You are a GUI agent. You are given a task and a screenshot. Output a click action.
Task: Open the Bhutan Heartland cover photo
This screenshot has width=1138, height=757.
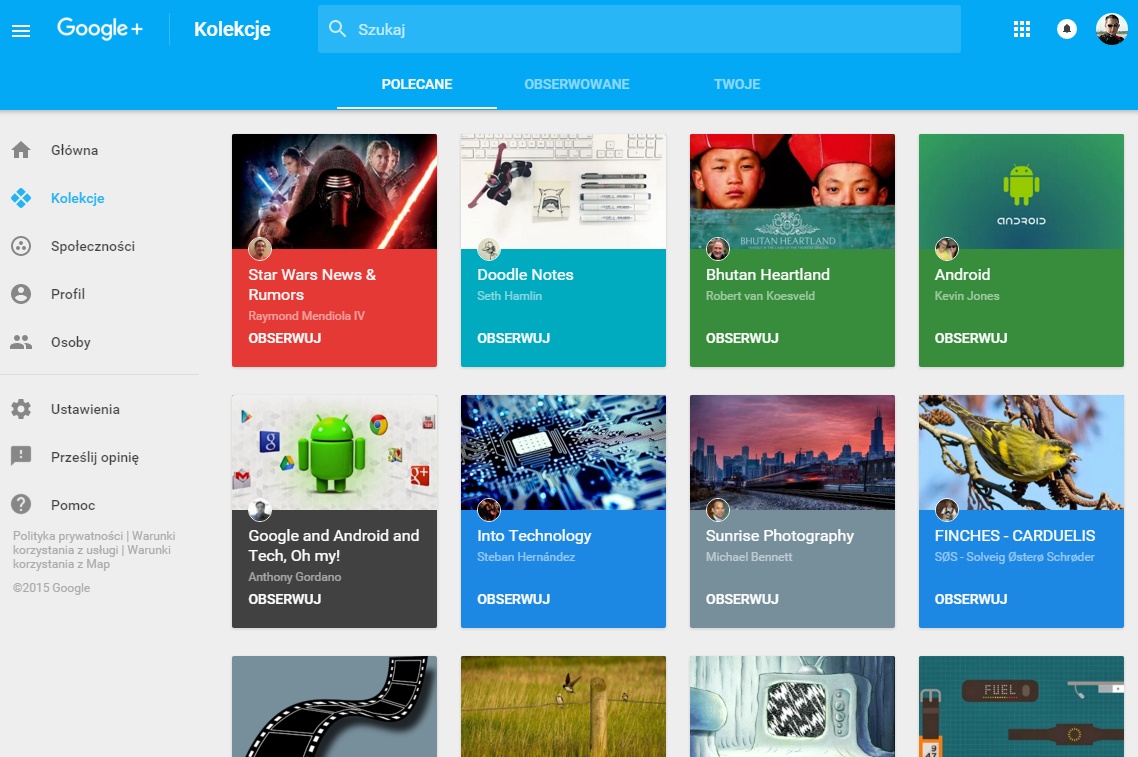pyautogui.click(x=792, y=192)
